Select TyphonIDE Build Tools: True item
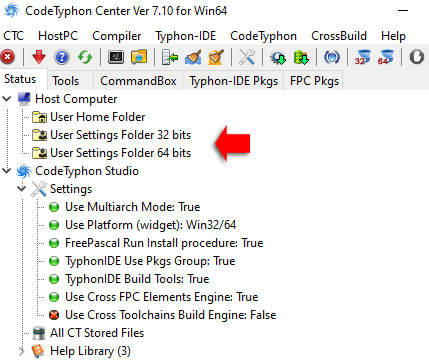This screenshot has width=429, height=360. [137, 279]
